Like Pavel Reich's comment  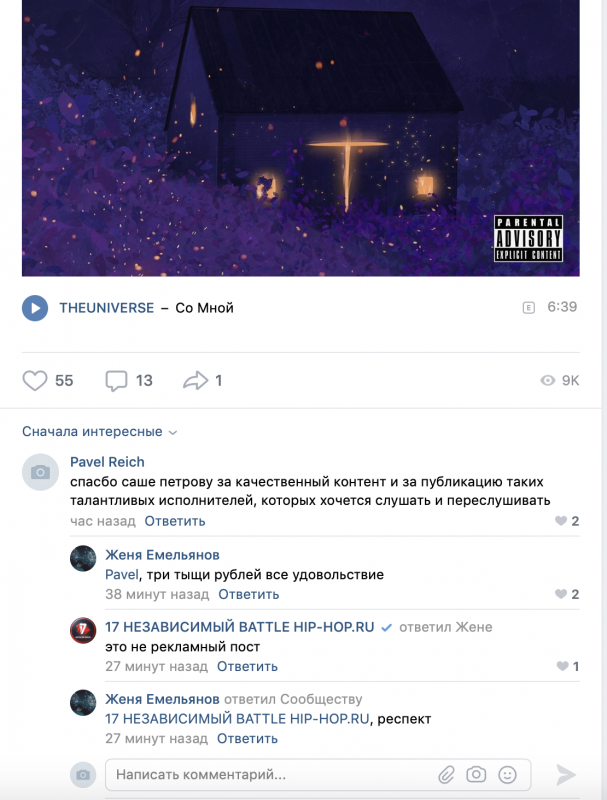[561, 521]
